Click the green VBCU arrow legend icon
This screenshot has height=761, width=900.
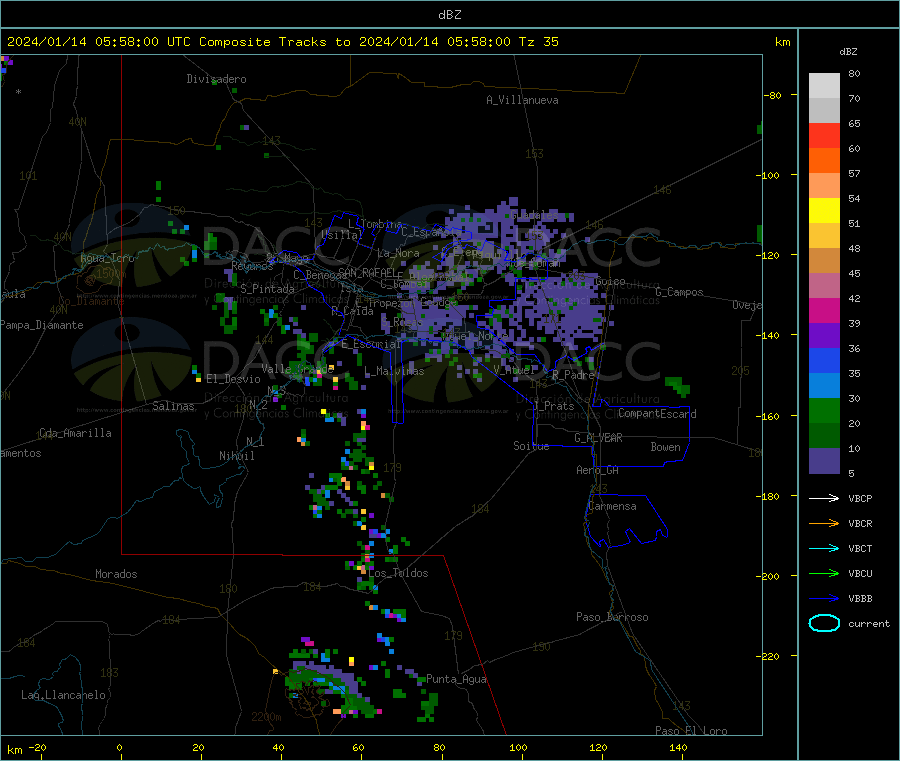tap(824, 573)
